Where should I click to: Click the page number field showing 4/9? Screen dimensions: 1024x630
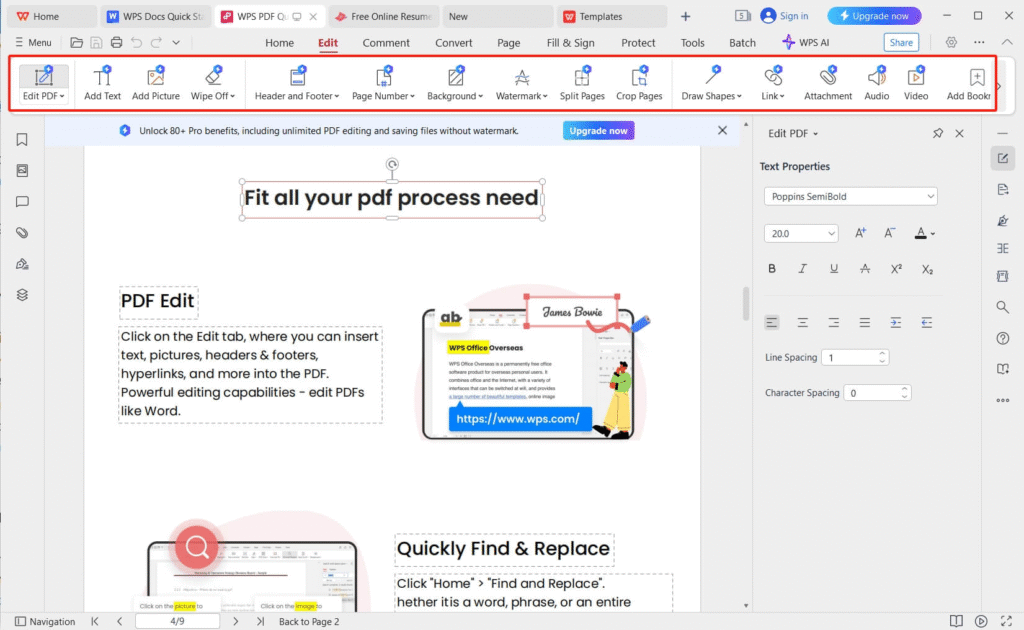click(x=176, y=621)
